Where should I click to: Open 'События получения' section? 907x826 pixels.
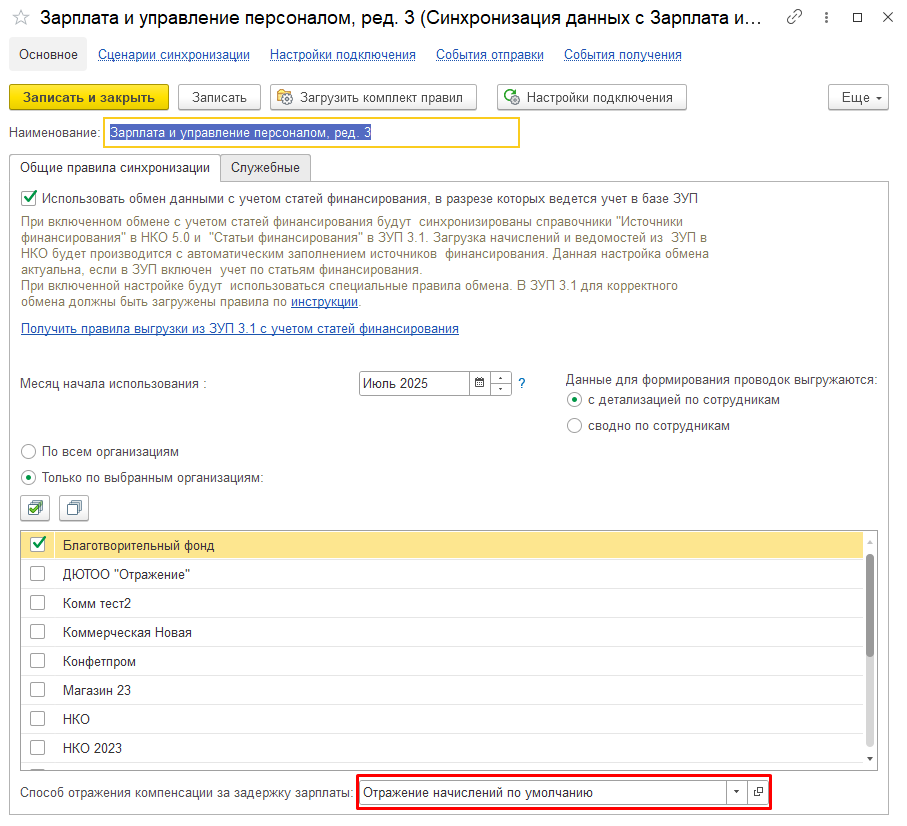coord(622,54)
